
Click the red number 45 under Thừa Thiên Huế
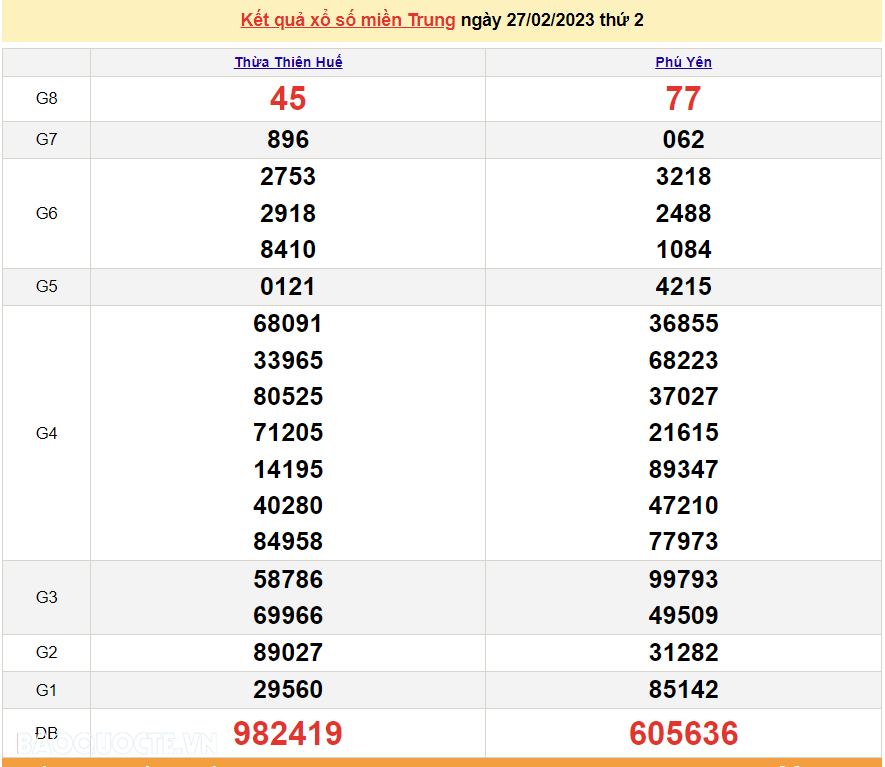[x=287, y=99]
